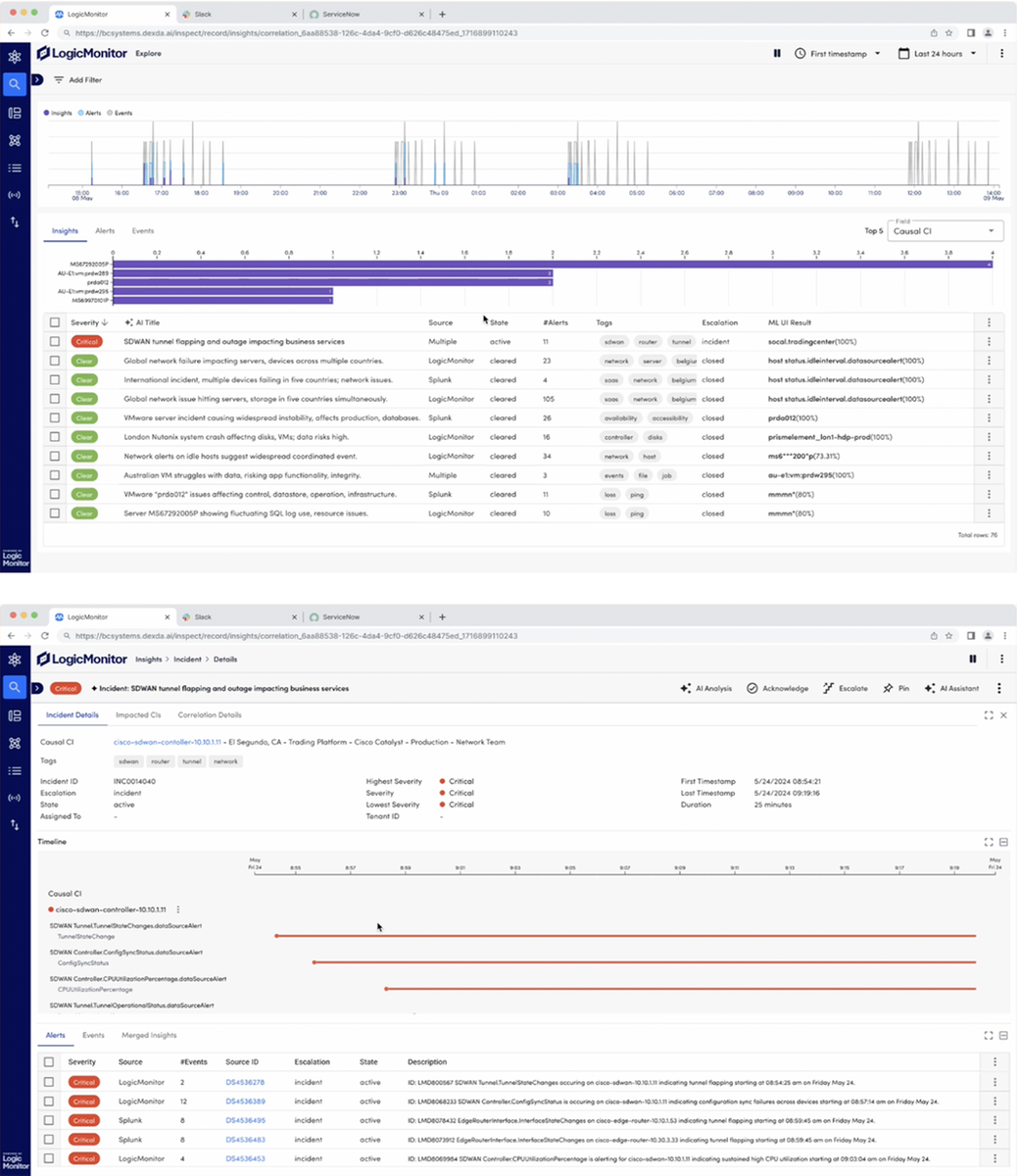The width and height of the screenshot is (1019, 1176).
Task: Open Source ID link DS4536483
Action: pyautogui.click(x=245, y=1140)
